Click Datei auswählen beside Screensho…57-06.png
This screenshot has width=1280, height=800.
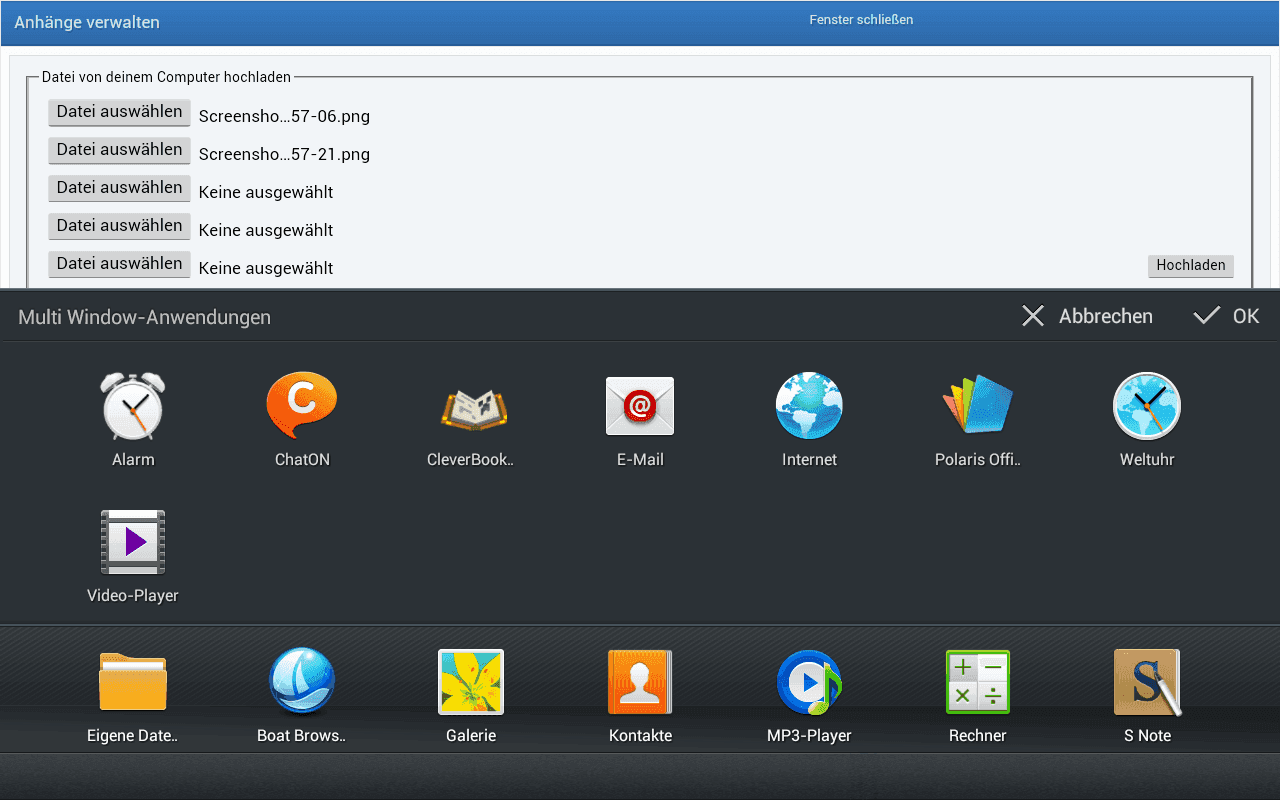coord(119,112)
